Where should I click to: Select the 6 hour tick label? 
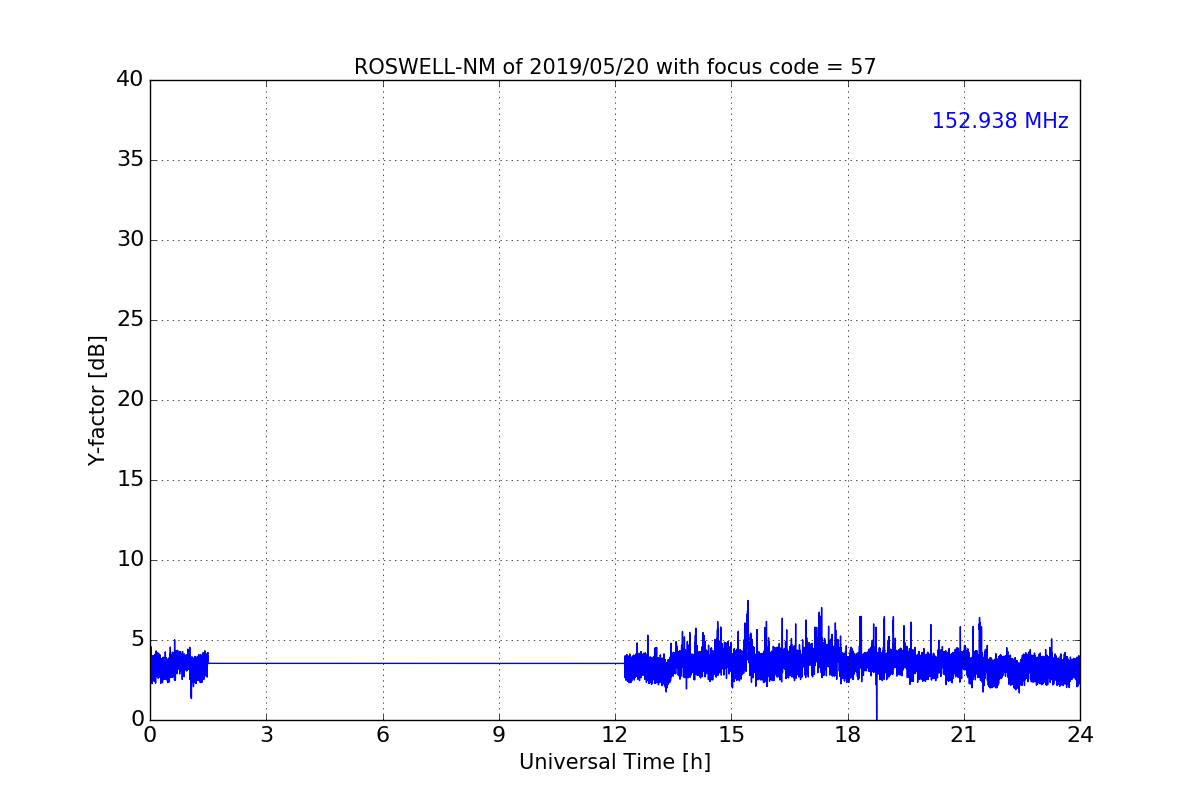(x=382, y=736)
